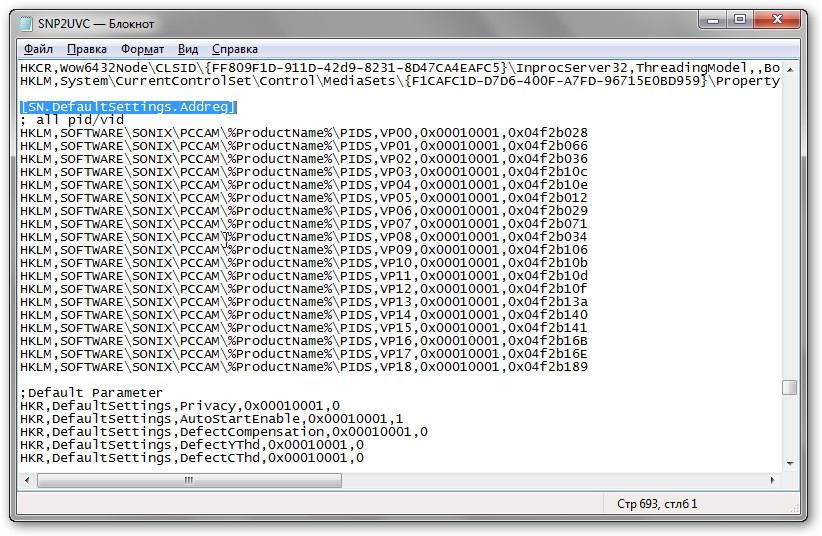Viewport: 822px width, 536px height.
Task: Click the Notepad icon in the title bar
Action: 29,23
